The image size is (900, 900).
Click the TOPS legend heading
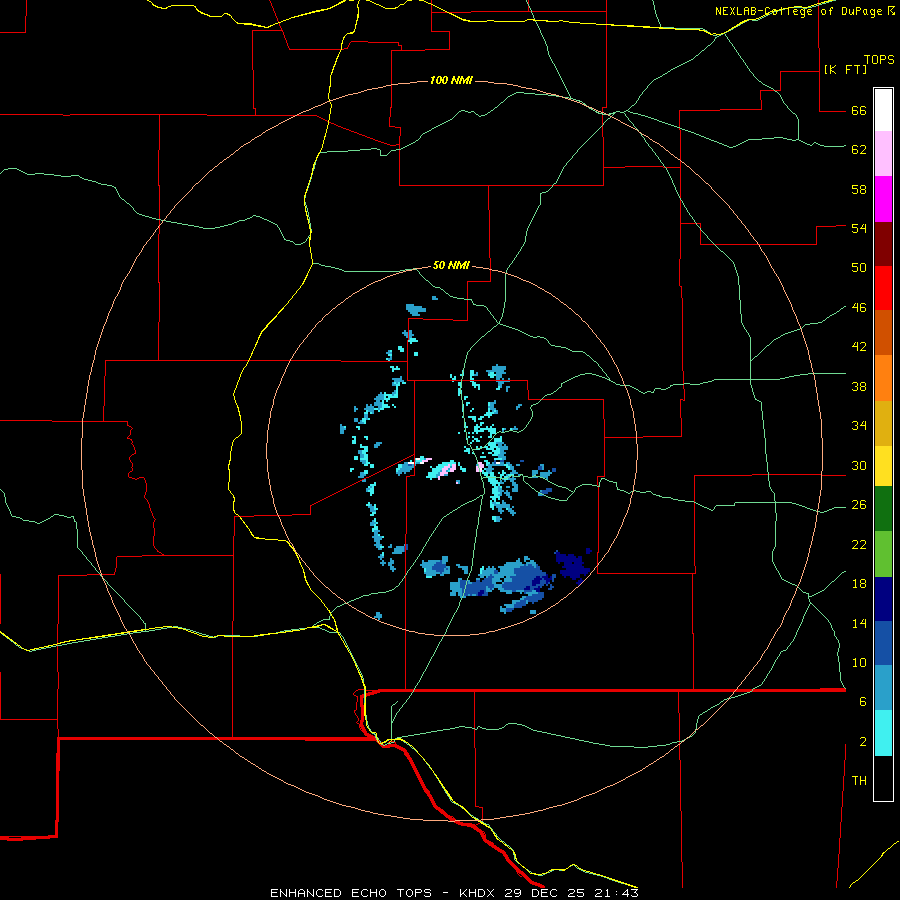[x=879, y=60]
